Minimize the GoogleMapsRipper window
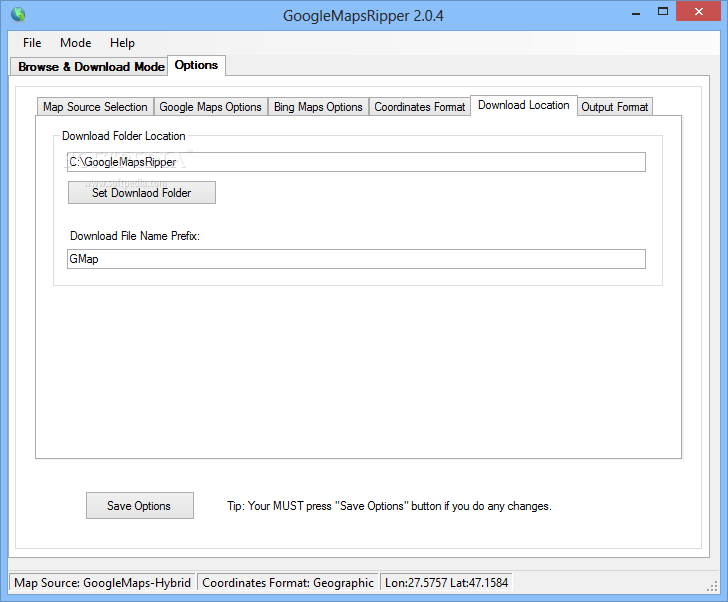 636,13
